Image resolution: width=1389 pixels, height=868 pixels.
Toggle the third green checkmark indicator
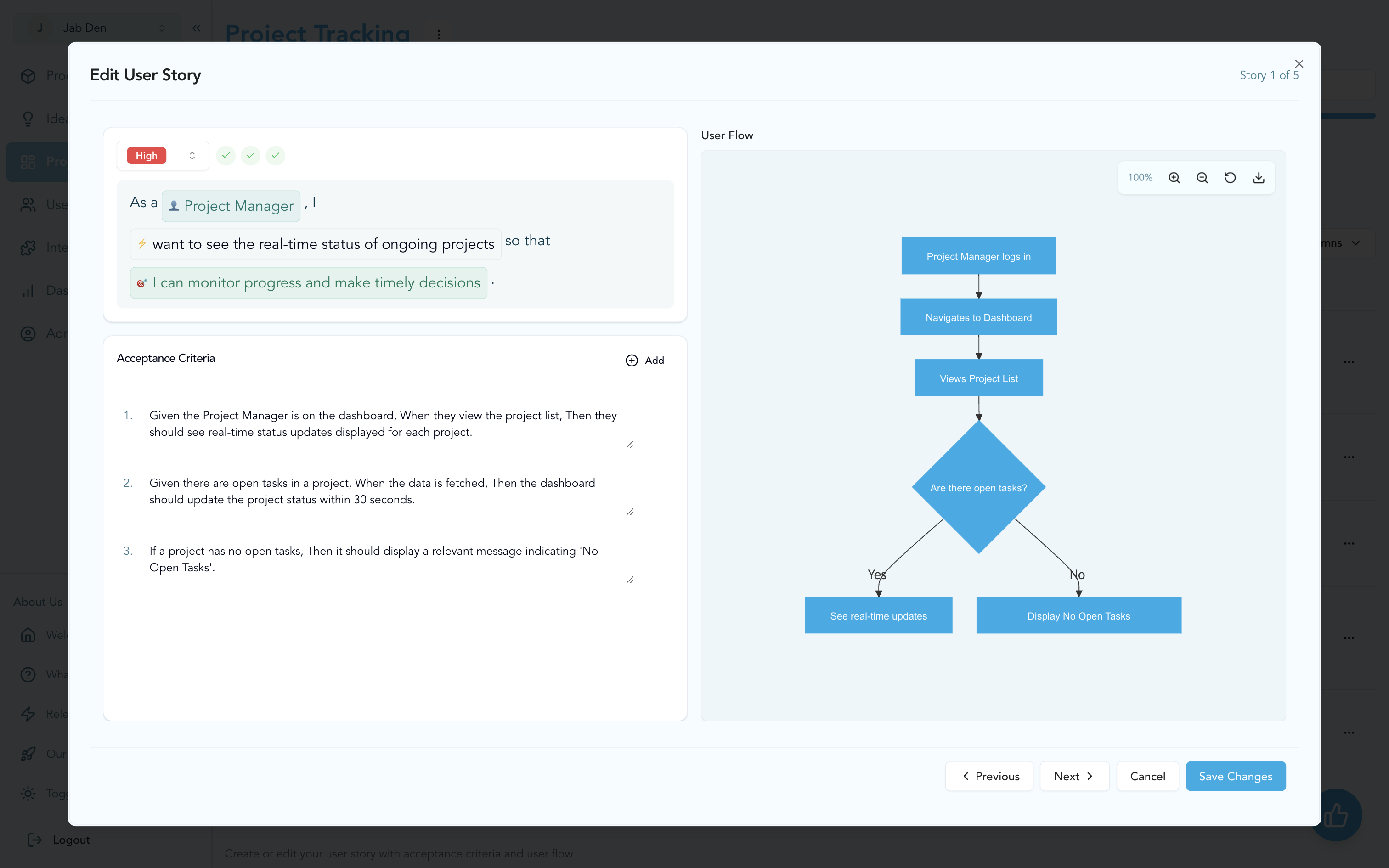point(276,156)
